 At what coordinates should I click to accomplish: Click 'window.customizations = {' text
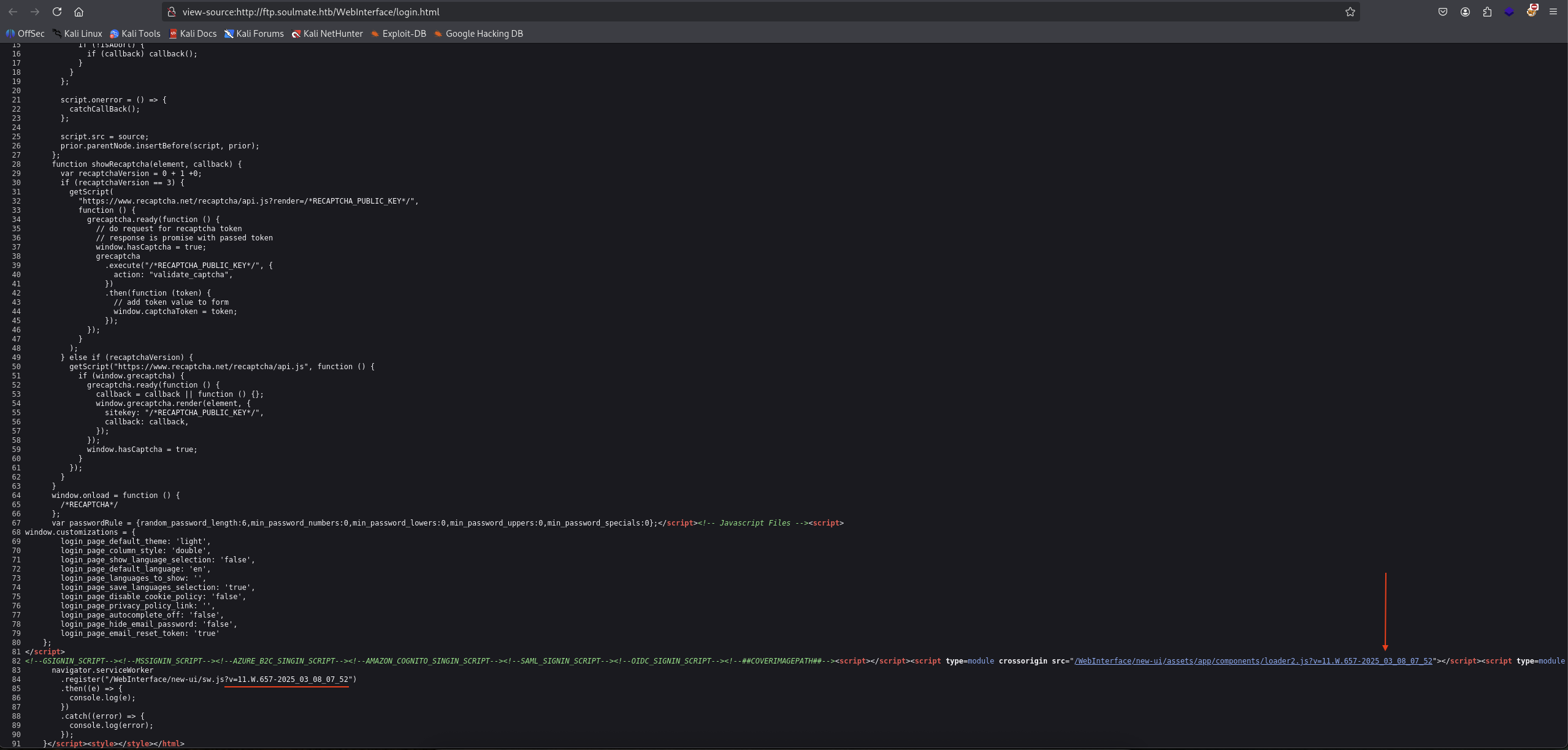point(80,532)
